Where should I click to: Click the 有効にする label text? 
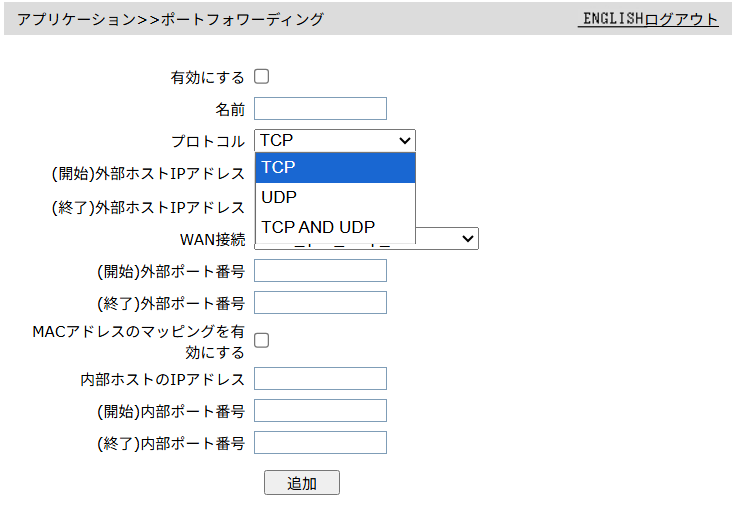click(208, 77)
